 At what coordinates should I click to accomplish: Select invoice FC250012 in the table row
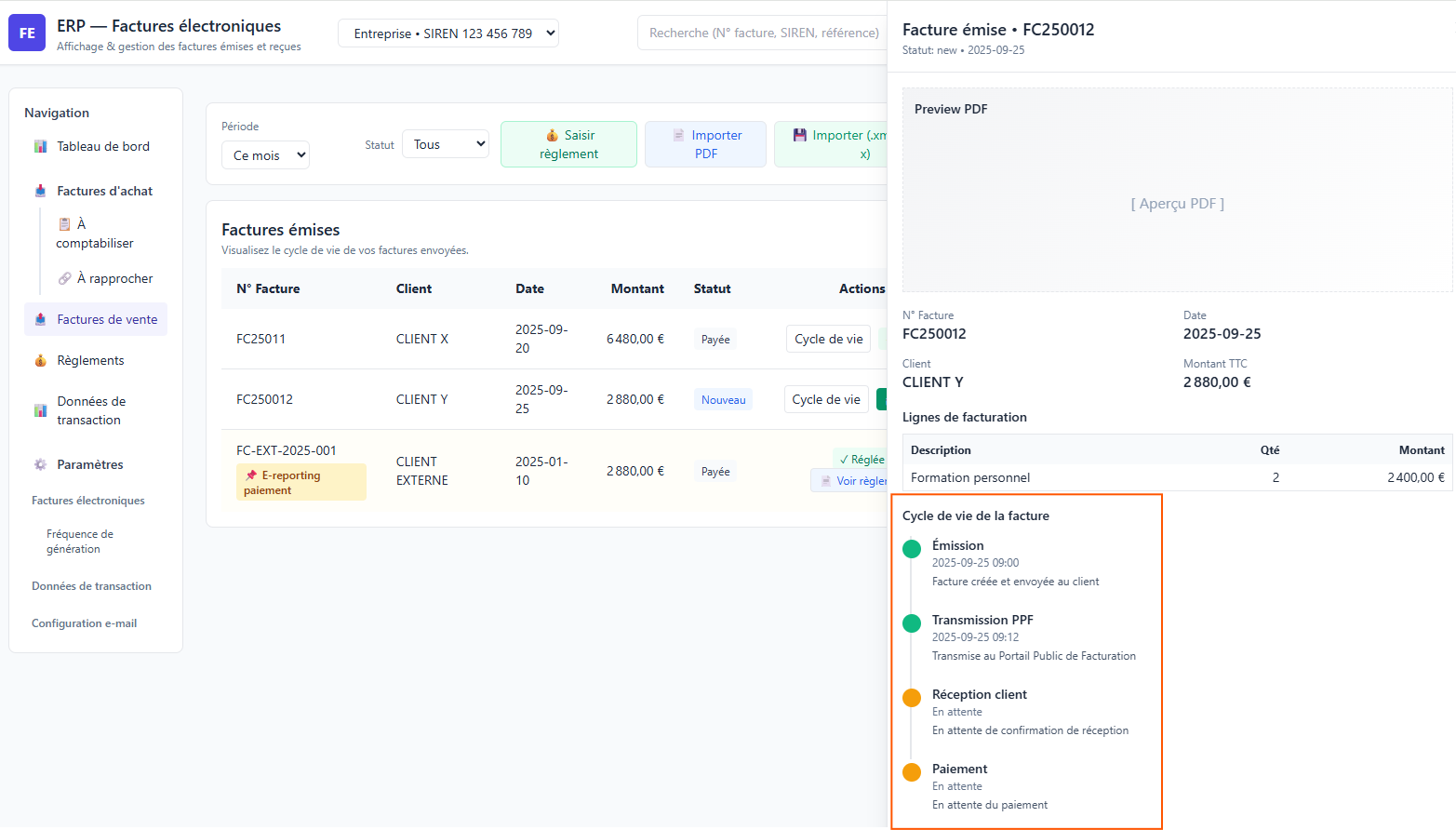point(264,399)
